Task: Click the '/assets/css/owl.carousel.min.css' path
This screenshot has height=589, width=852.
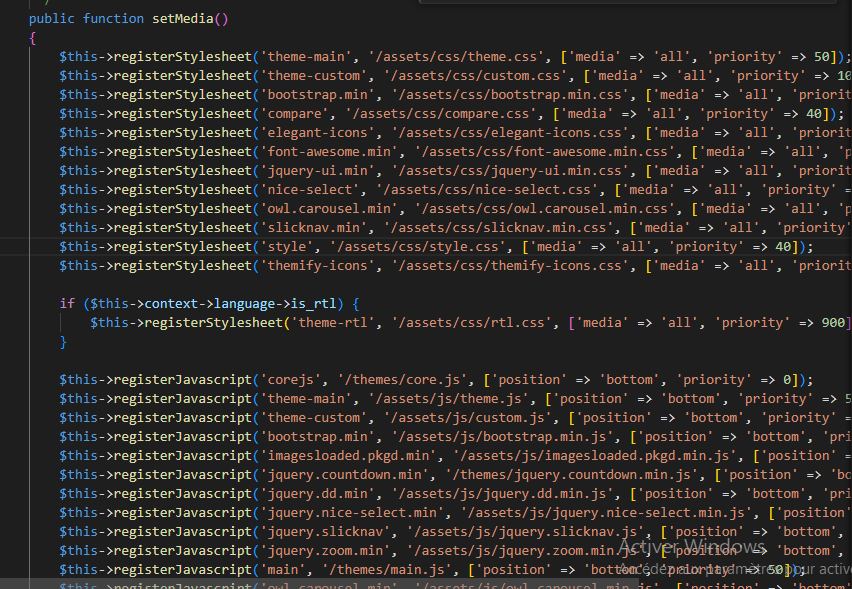Action: point(545,209)
